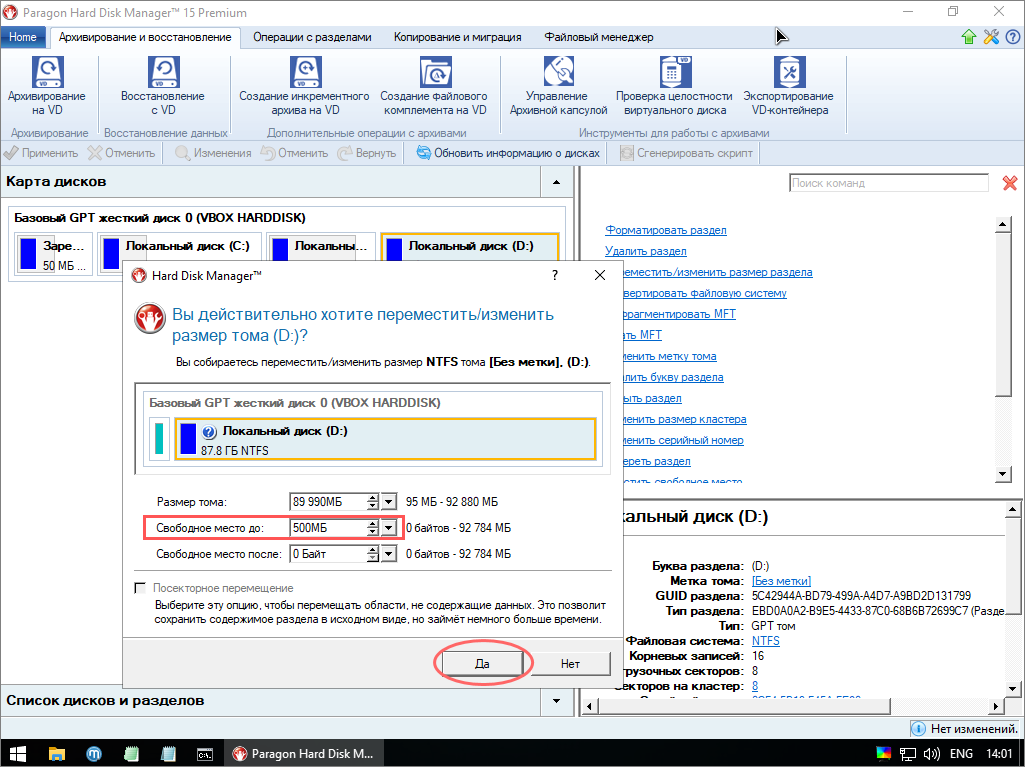
Task: Open Свободное место до units dropdown
Action: pyautogui.click(x=388, y=528)
